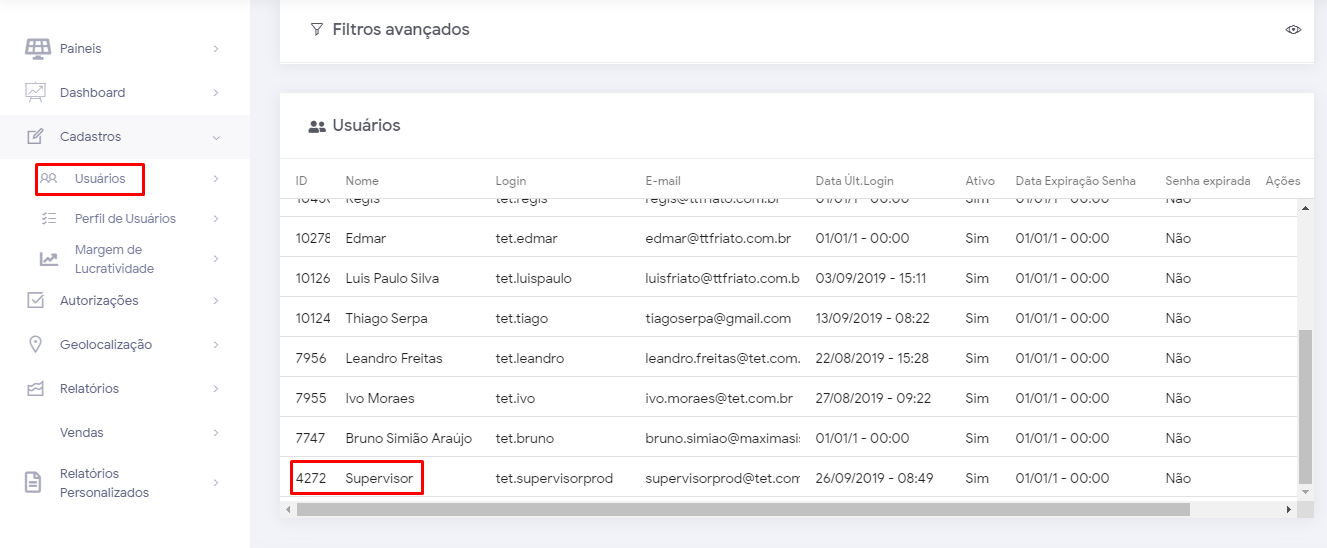Click the Relatórios chart icon
This screenshot has width=1327, height=548.
[x=36, y=388]
